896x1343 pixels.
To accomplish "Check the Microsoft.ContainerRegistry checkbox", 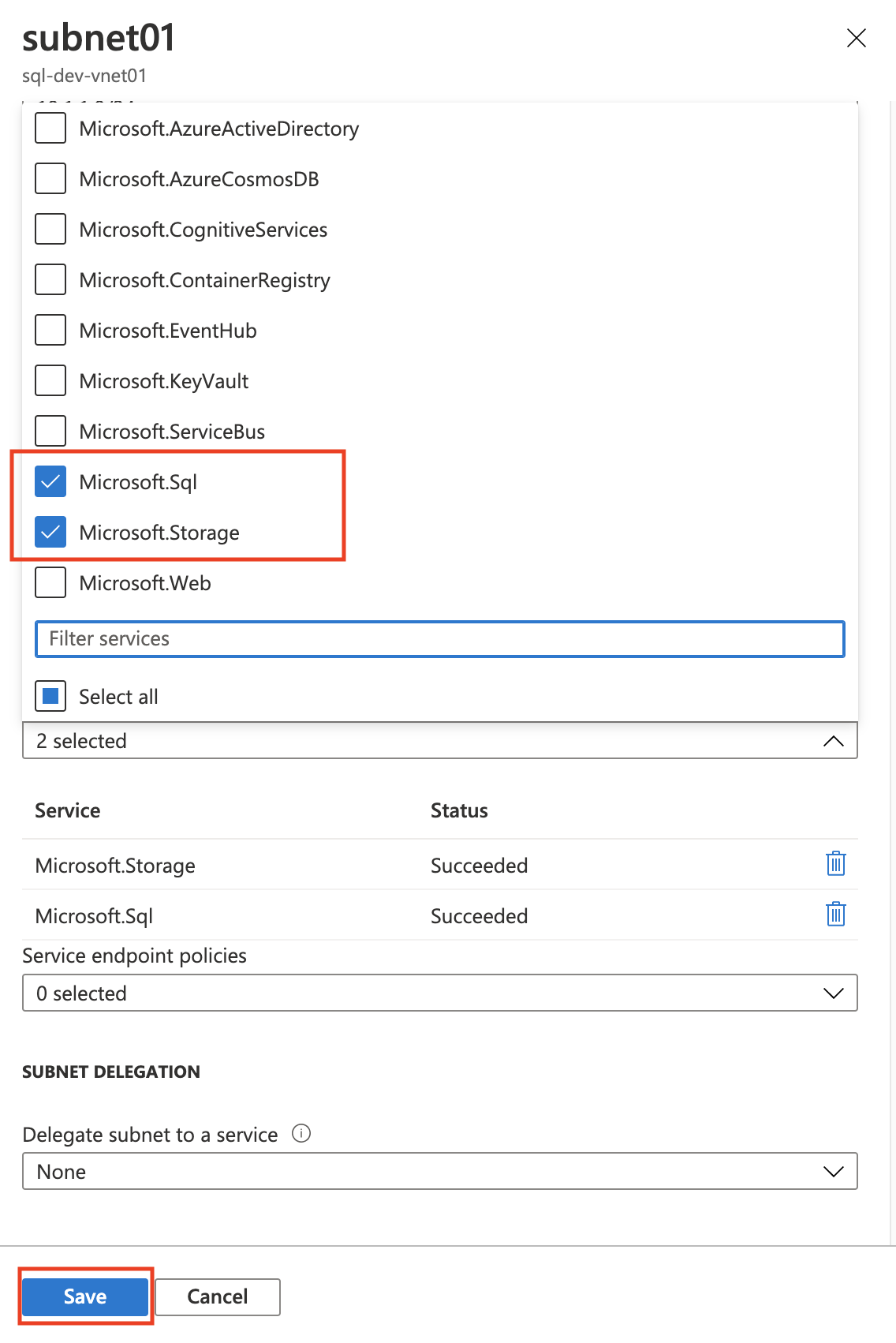I will (x=50, y=280).
